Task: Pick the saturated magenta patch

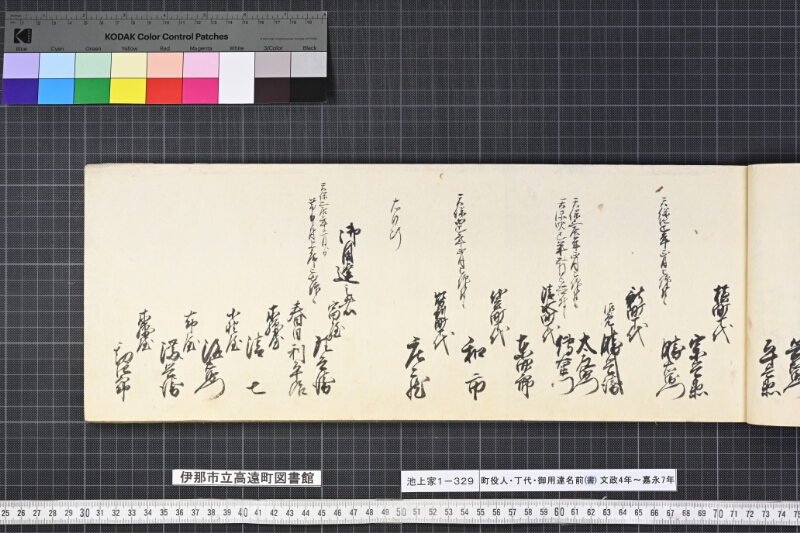Action: coord(201,91)
